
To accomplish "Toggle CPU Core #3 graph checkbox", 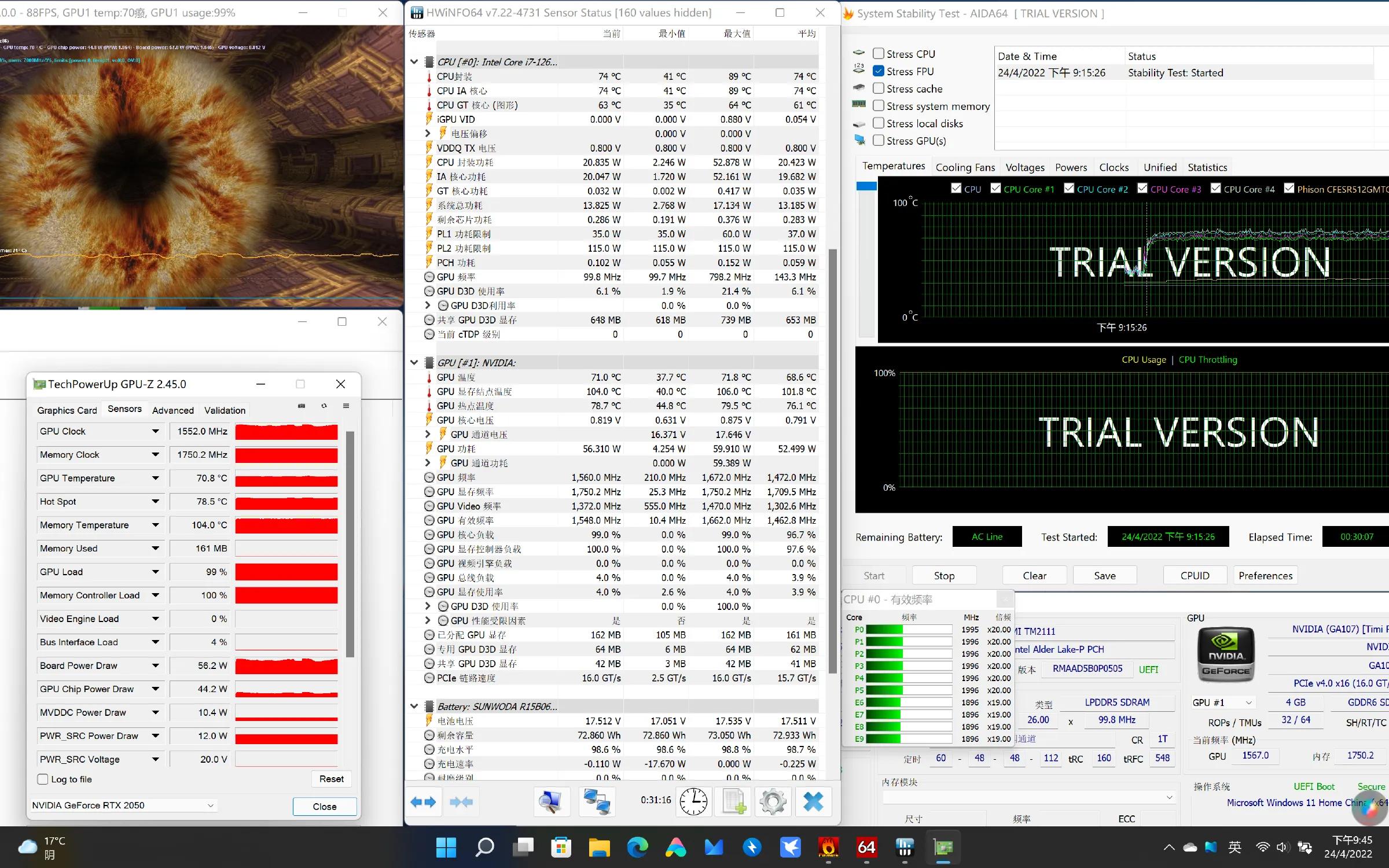I will pos(1142,188).
